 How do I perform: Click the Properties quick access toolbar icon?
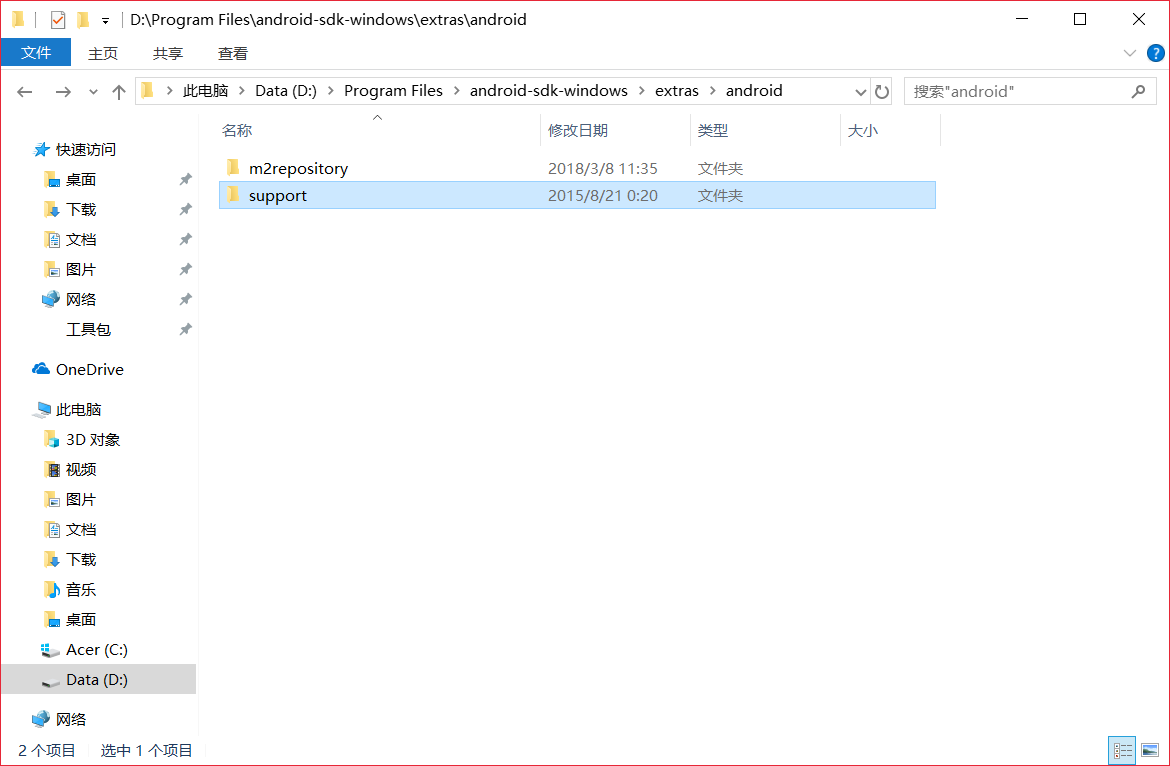(x=57, y=19)
